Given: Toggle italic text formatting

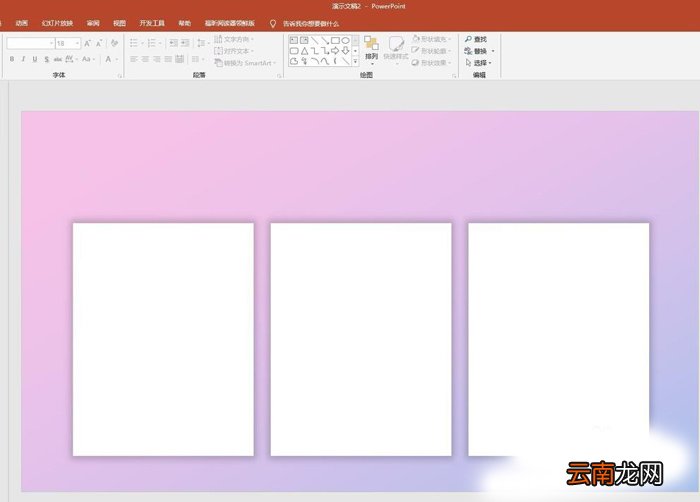Looking at the screenshot, I should [x=23, y=59].
